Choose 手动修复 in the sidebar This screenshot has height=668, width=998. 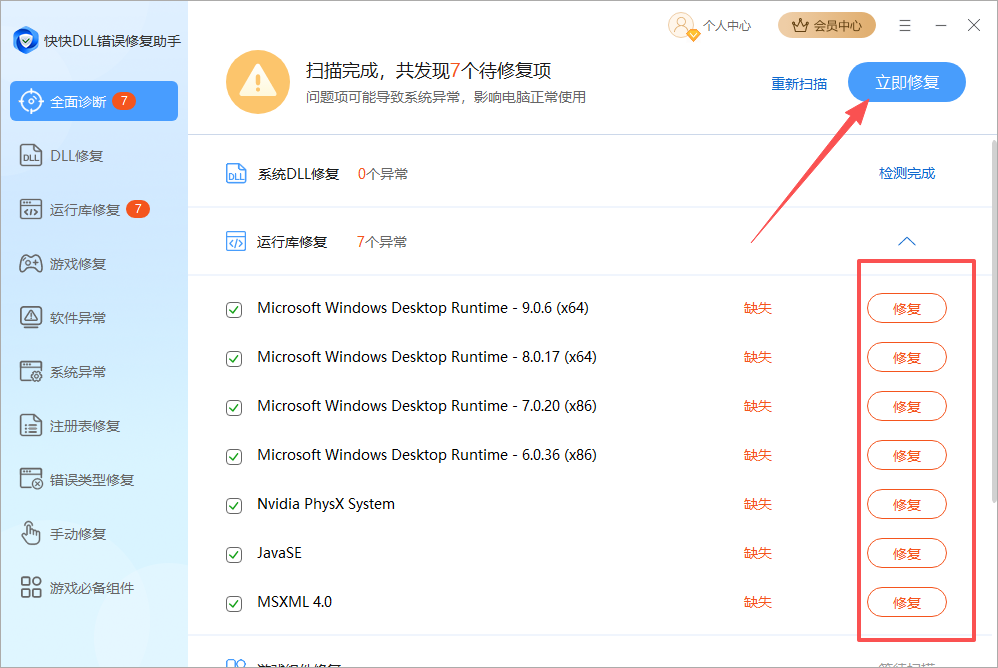[x=62, y=534]
